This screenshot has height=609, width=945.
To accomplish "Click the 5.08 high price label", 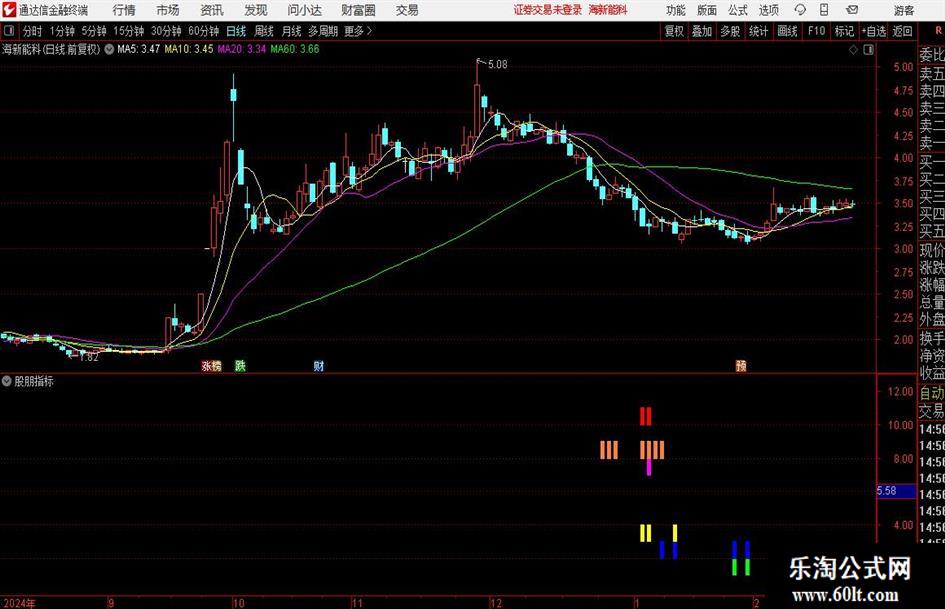I will pyautogui.click(x=497, y=64).
